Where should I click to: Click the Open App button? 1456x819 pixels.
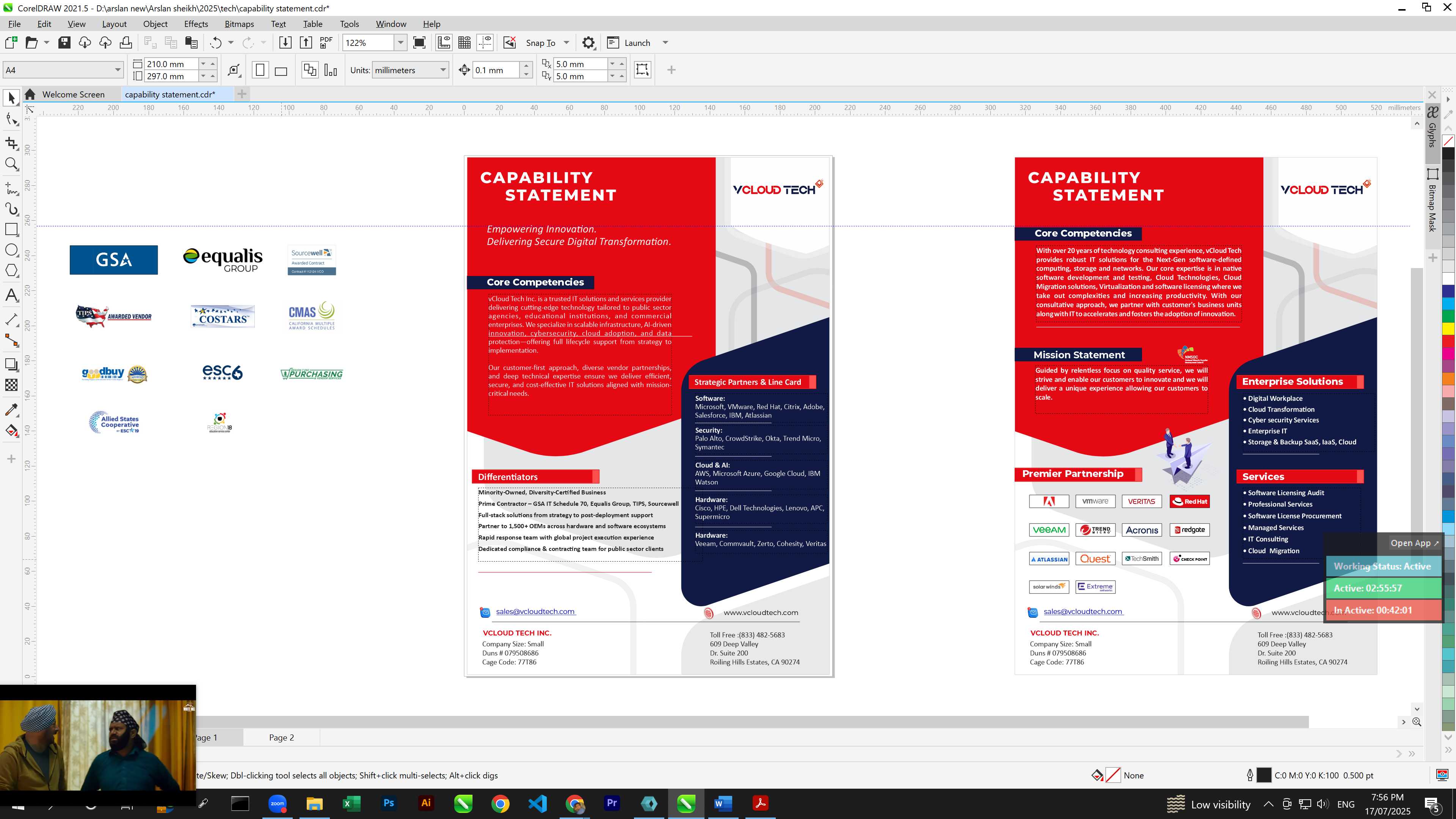tap(1414, 543)
